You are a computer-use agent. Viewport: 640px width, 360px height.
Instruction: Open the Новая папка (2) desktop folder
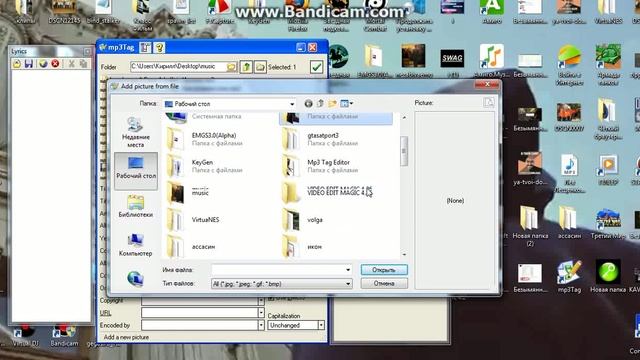pos(530,226)
